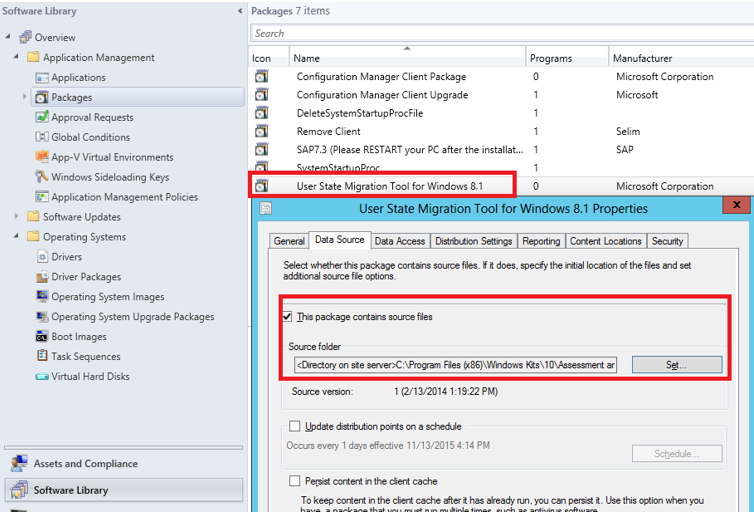The image size is (754, 513).
Task: Click package icon for Remove Client row
Action: coord(261,131)
